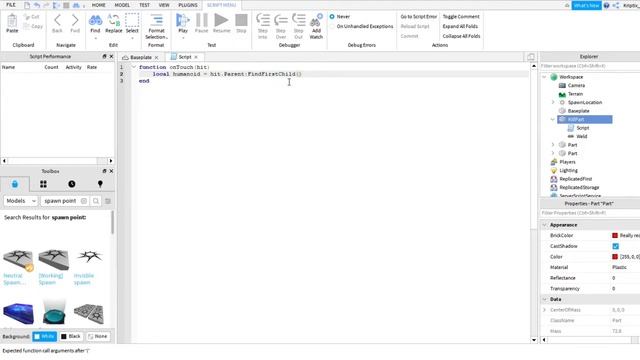Open the PLUGINS ribbon tab
The image size is (640, 360).
pyautogui.click(x=188, y=5)
